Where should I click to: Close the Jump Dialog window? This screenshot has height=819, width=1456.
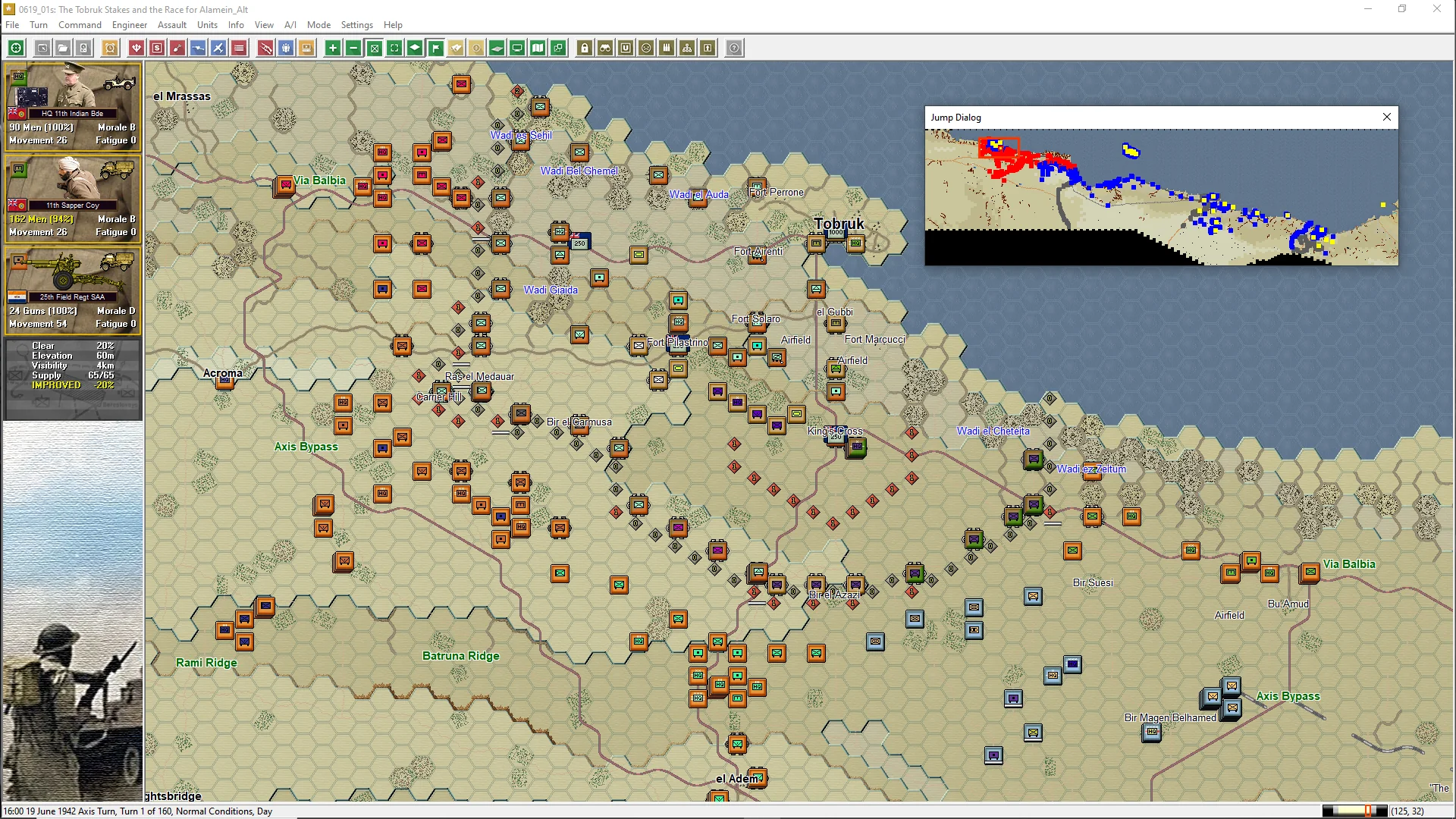point(1387,117)
